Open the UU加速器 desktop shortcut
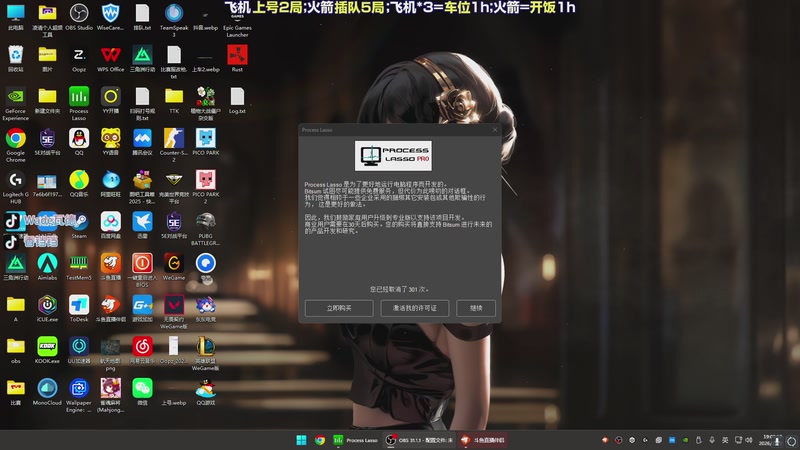The image size is (800, 450). [79, 351]
